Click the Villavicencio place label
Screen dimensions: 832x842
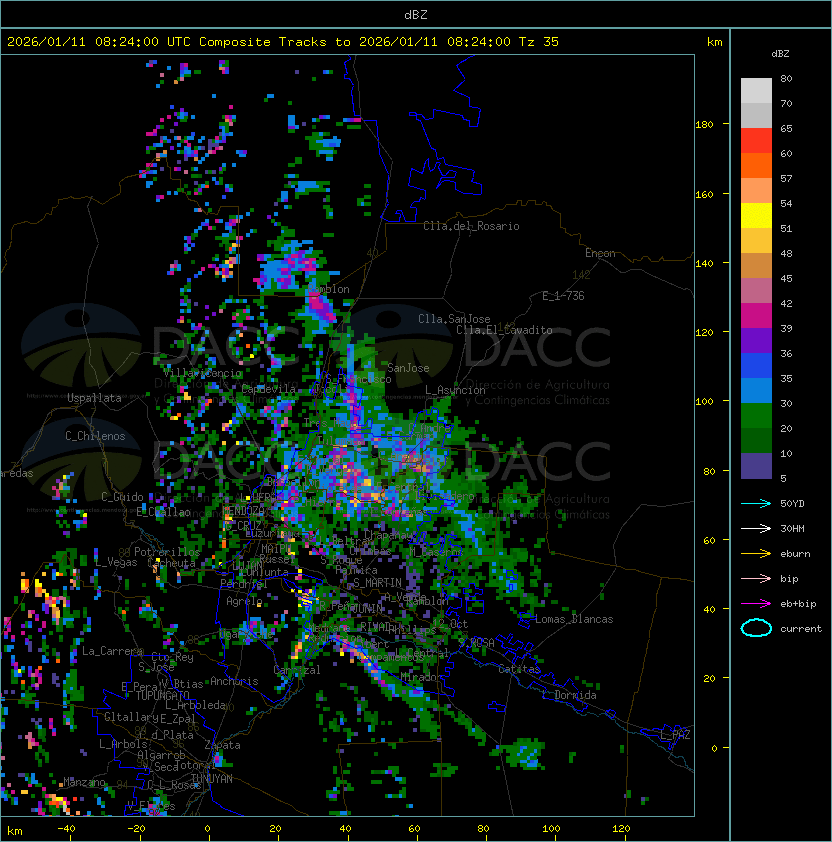[202, 373]
